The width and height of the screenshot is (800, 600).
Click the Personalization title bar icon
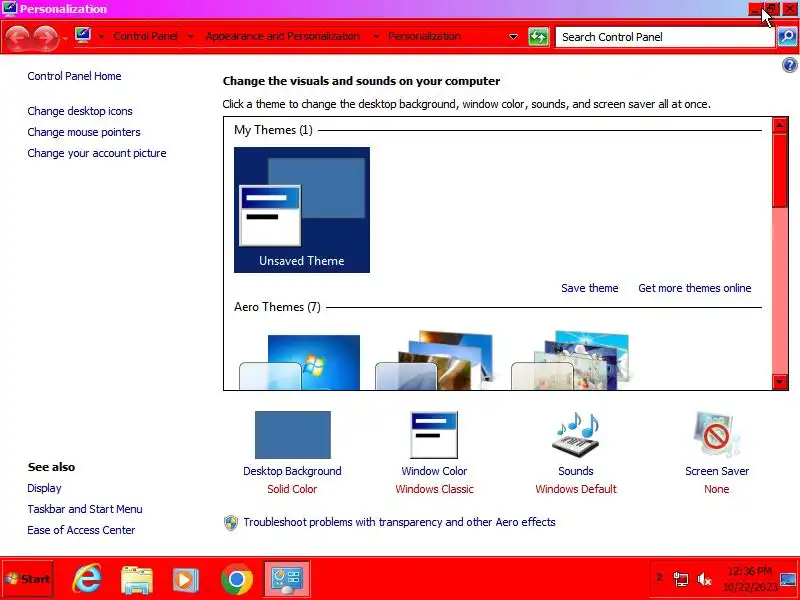pyautogui.click(x=10, y=9)
